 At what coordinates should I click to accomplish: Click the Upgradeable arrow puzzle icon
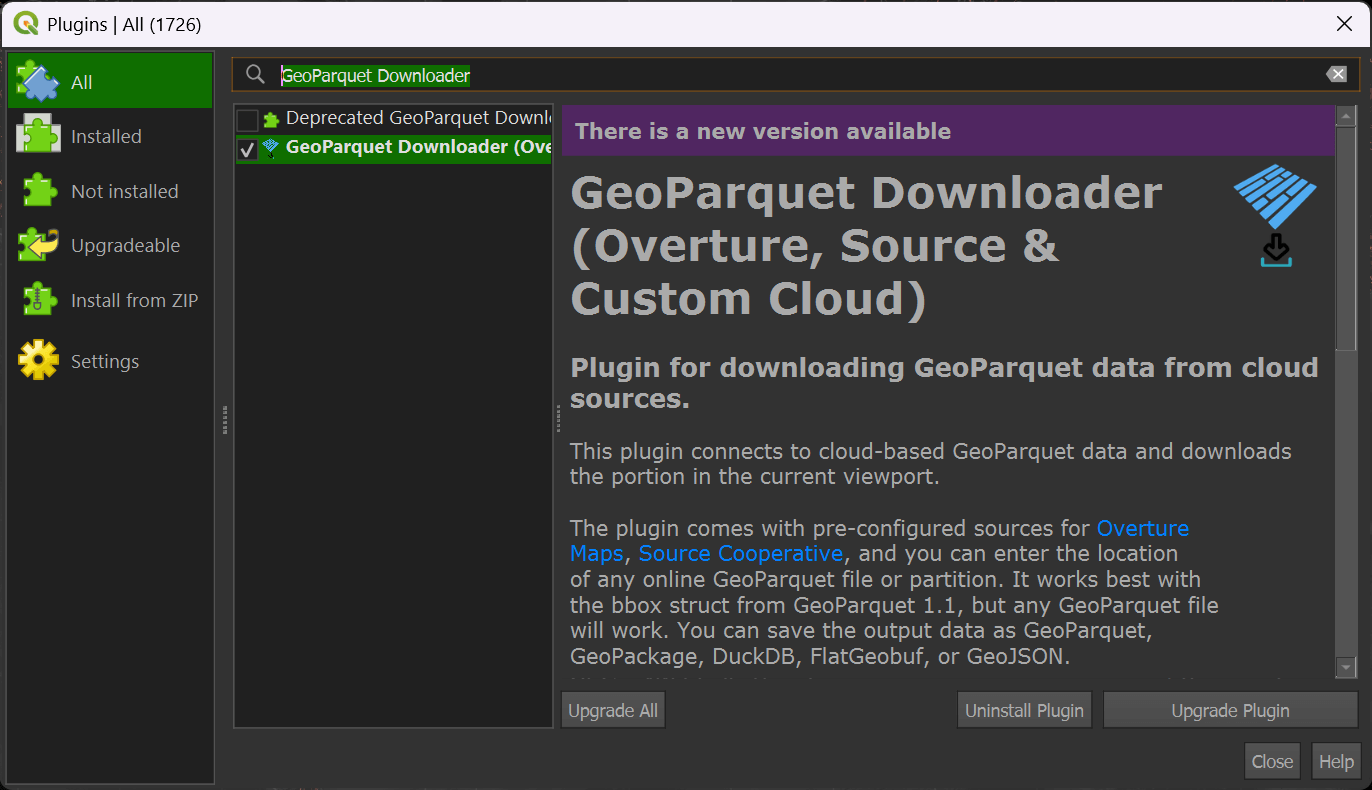(38, 245)
